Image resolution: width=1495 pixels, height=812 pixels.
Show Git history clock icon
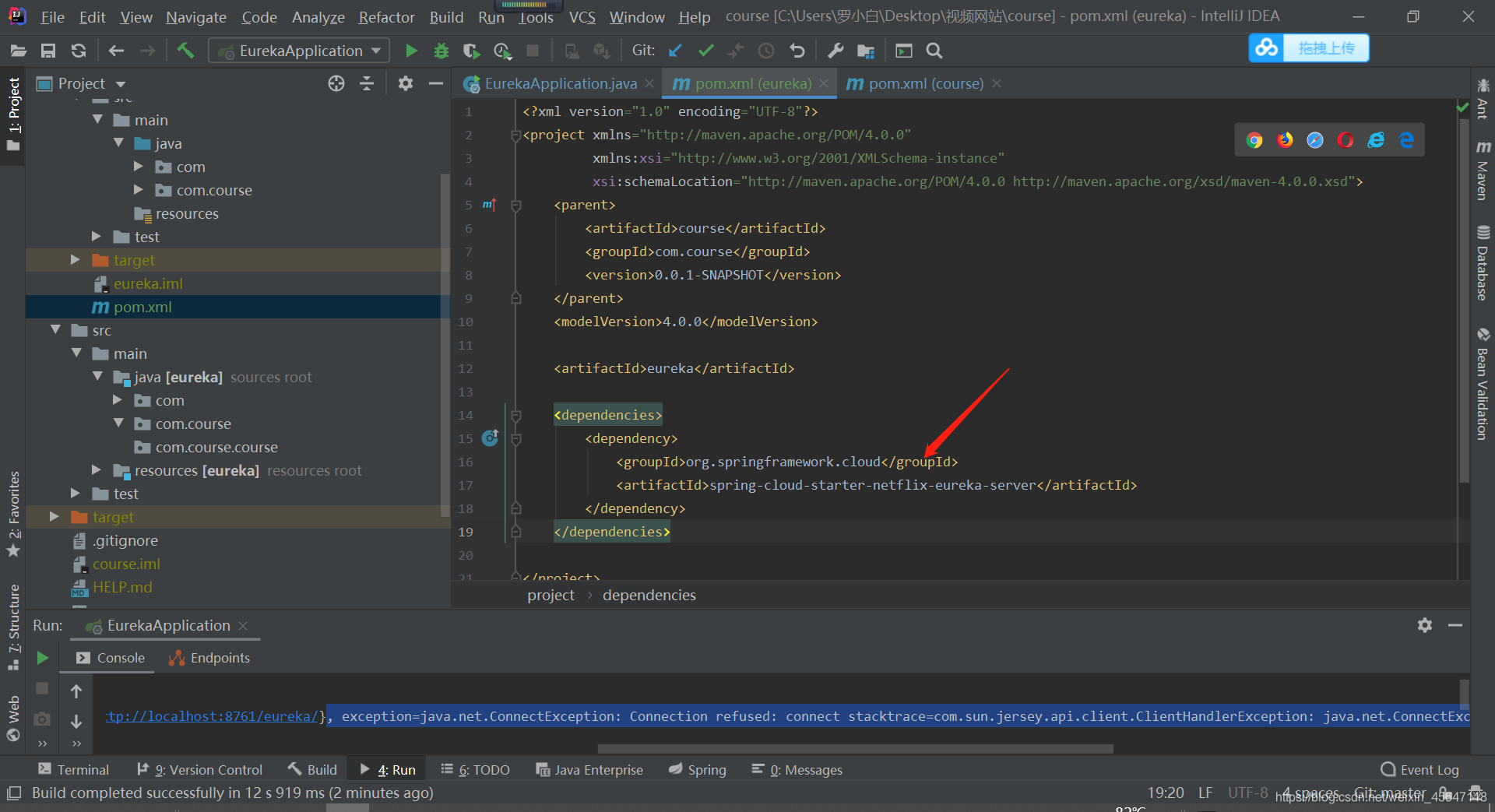click(766, 51)
